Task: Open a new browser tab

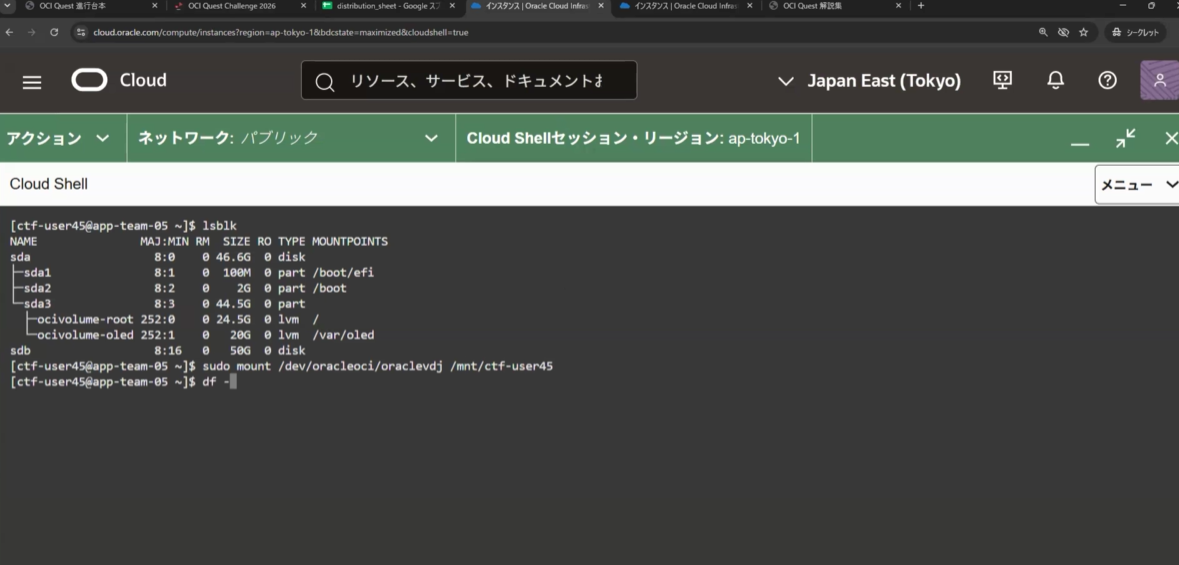Action: (921, 6)
